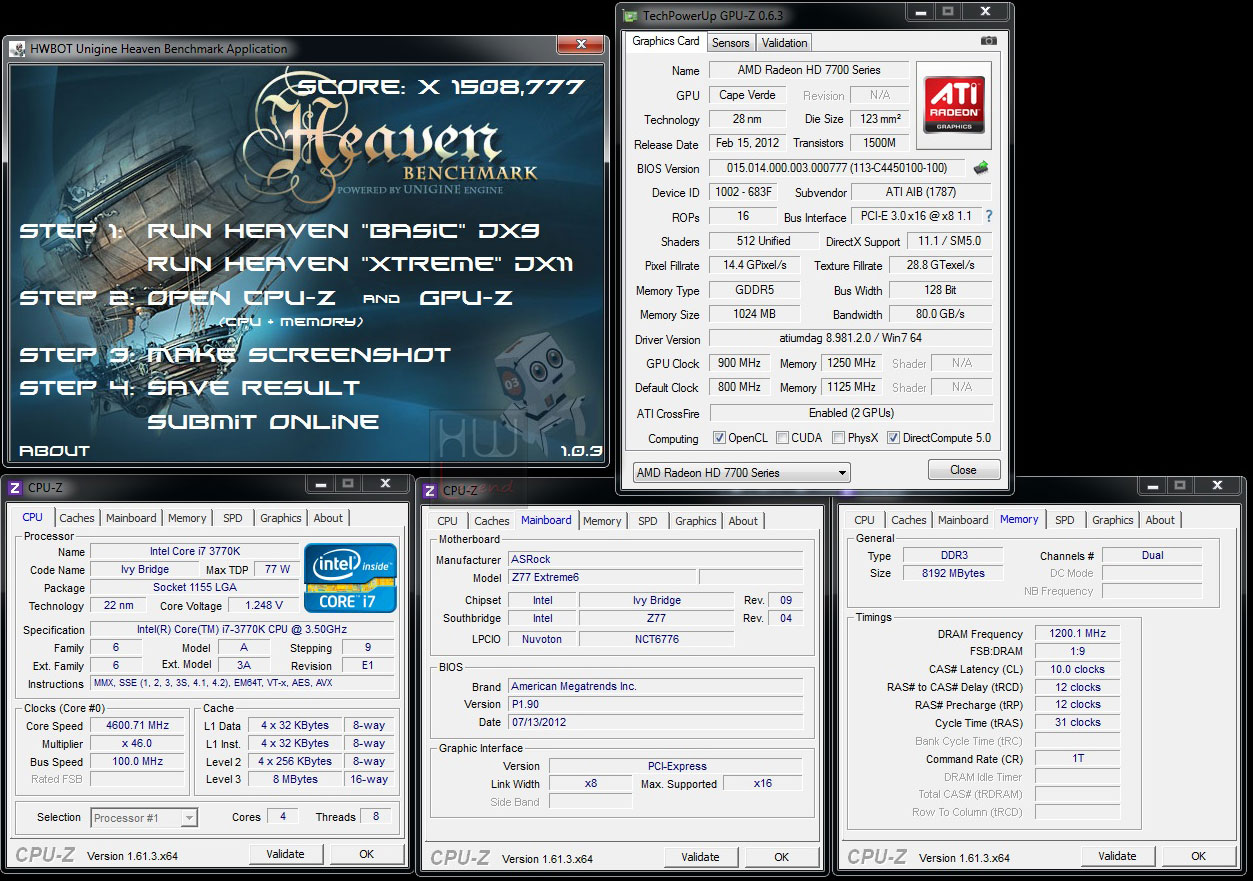
Task: Enable the PhysX checkbox
Action: coord(839,438)
